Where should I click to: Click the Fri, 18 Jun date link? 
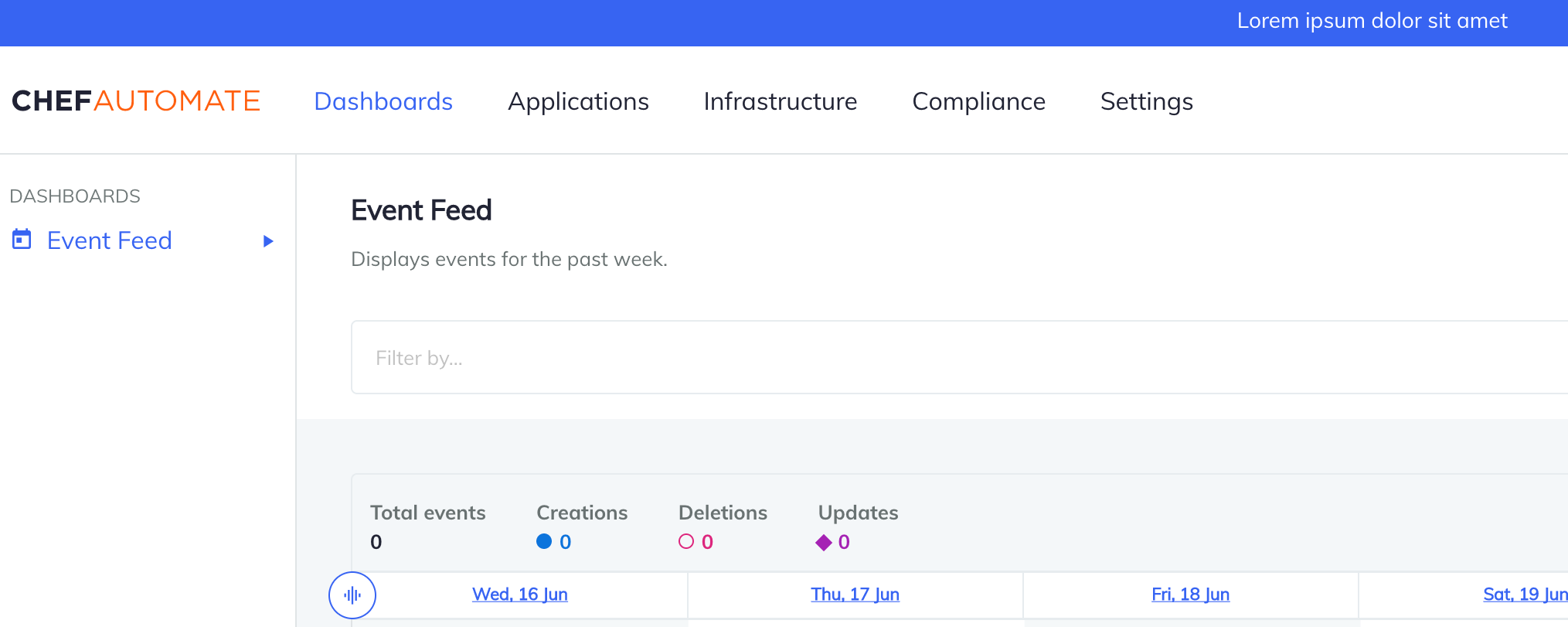click(1190, 595)
